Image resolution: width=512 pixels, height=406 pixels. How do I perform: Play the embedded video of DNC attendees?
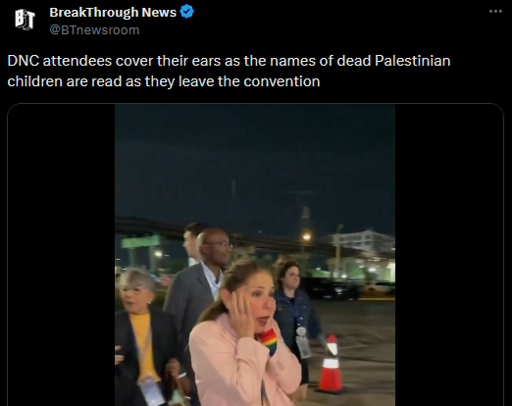click(255, 255)
